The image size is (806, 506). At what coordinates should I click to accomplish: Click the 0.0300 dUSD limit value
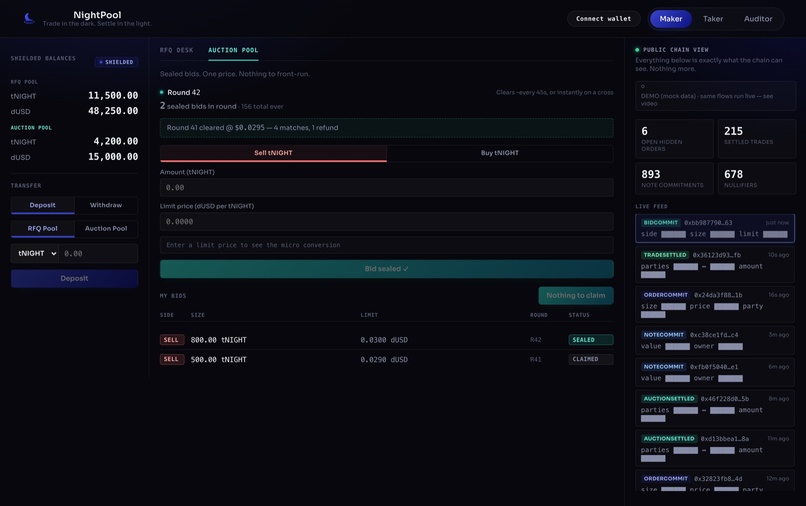[x=384, y=340]
